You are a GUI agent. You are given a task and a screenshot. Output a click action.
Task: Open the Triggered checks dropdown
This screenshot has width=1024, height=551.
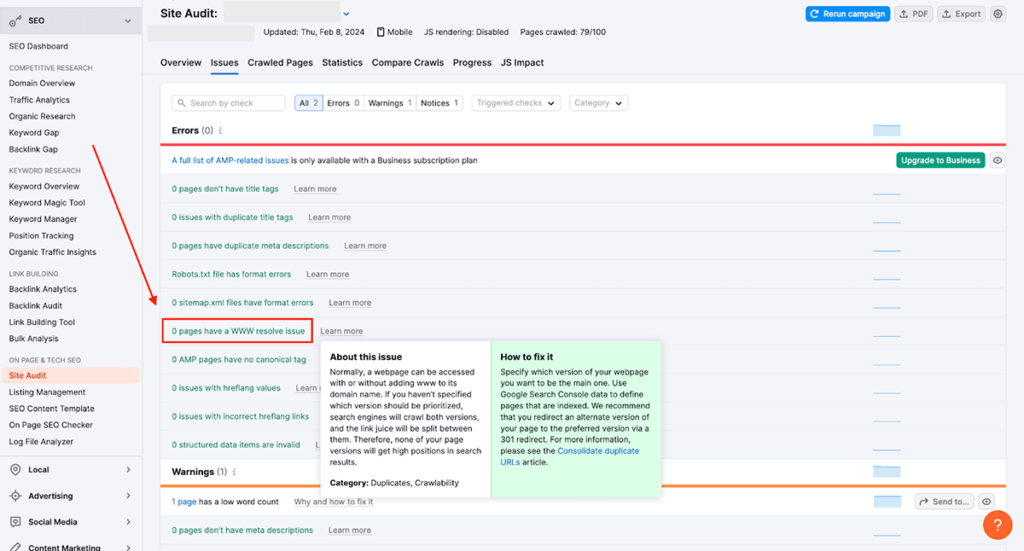[x=515, y=103]
